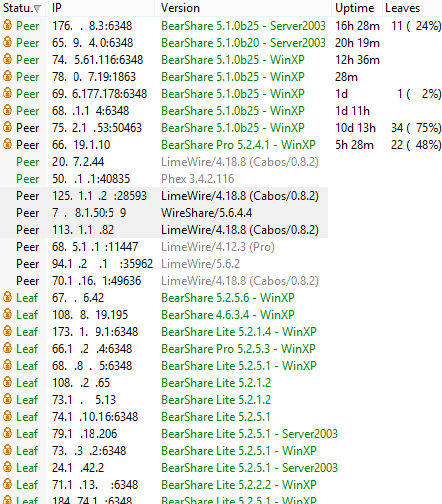Click lock icon for BearShare Pro 5.2.5.3 leaf
Screen dimensions: 442x504
(7, 348)
